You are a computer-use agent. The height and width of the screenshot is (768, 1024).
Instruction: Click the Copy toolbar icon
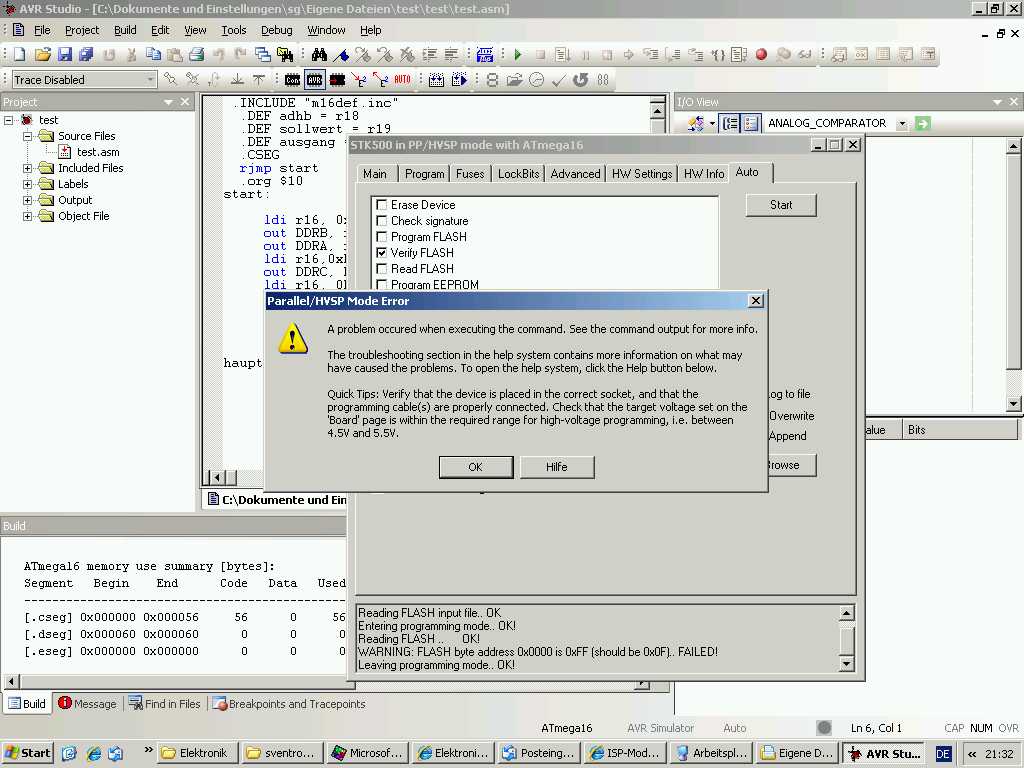pyautogui.click(x=153, y=55)
